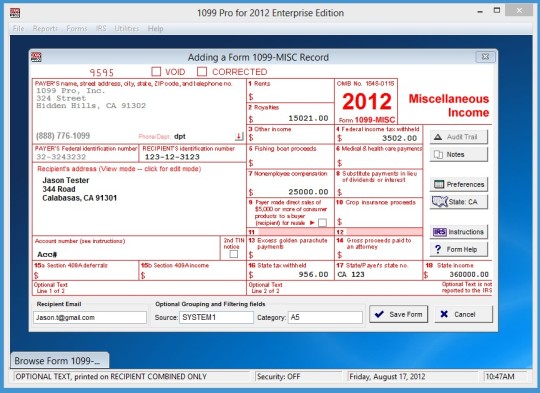Open the Help menu

pos(155,29)
